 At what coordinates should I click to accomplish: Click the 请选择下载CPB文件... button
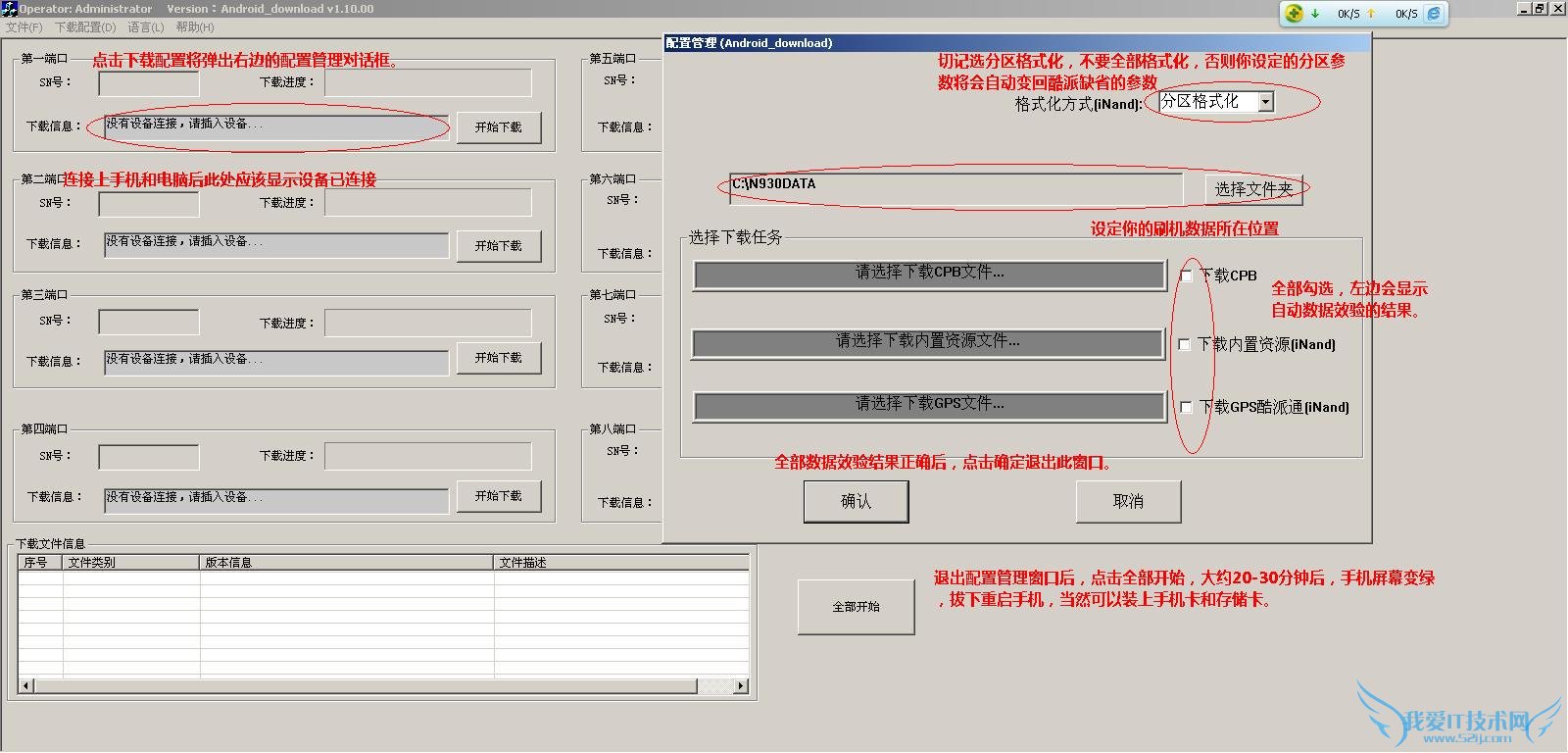pyautogui.click(x=929, y=274)
